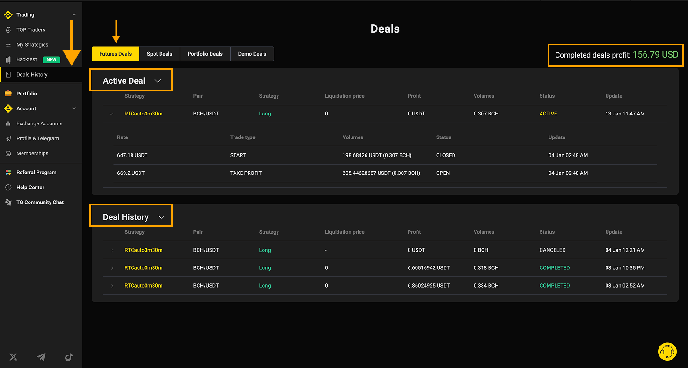Click the Deals History sidebar icon
This screenshot has width=688, height=368.
(x=8, y=75)
